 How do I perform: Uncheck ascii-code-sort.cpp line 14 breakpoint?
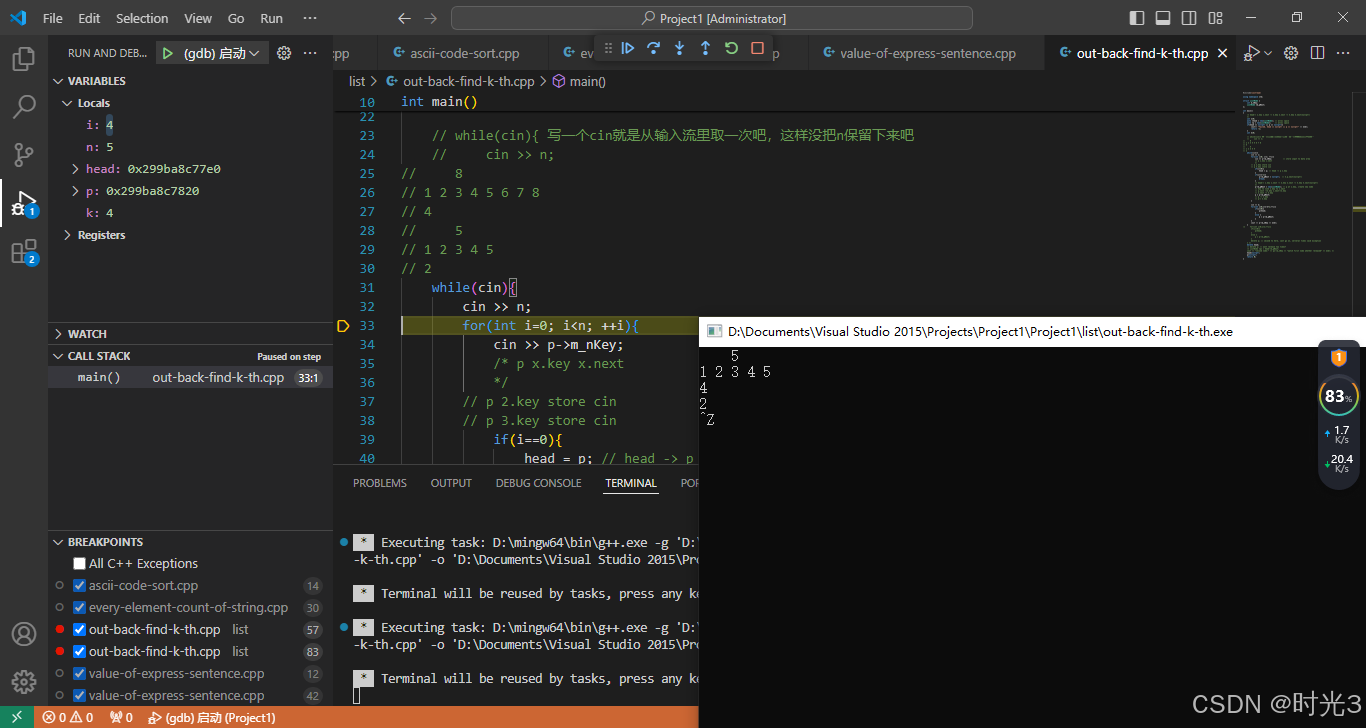(x=80, y=585)
